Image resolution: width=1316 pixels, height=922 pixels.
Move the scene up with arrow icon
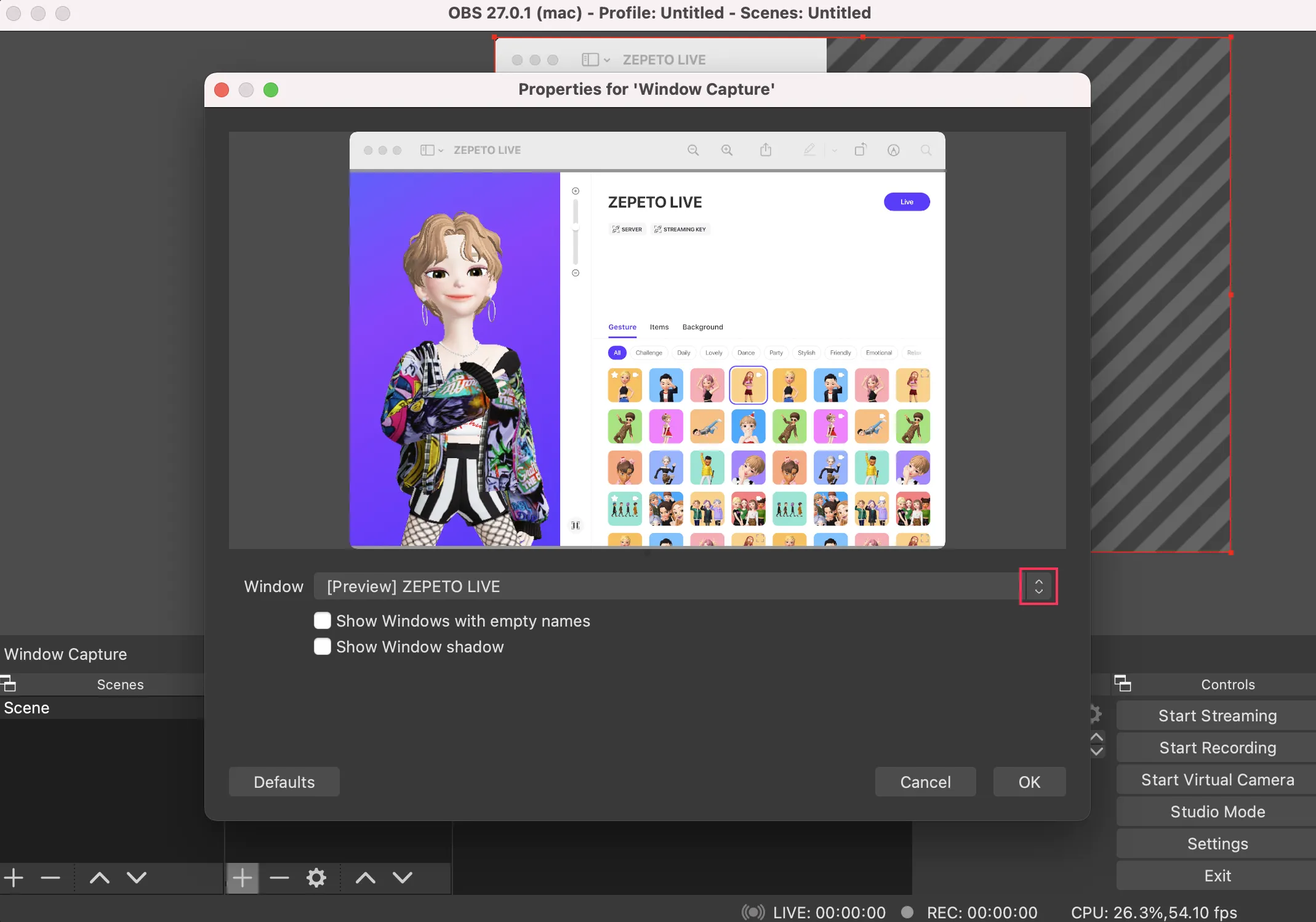pos(100,878)
